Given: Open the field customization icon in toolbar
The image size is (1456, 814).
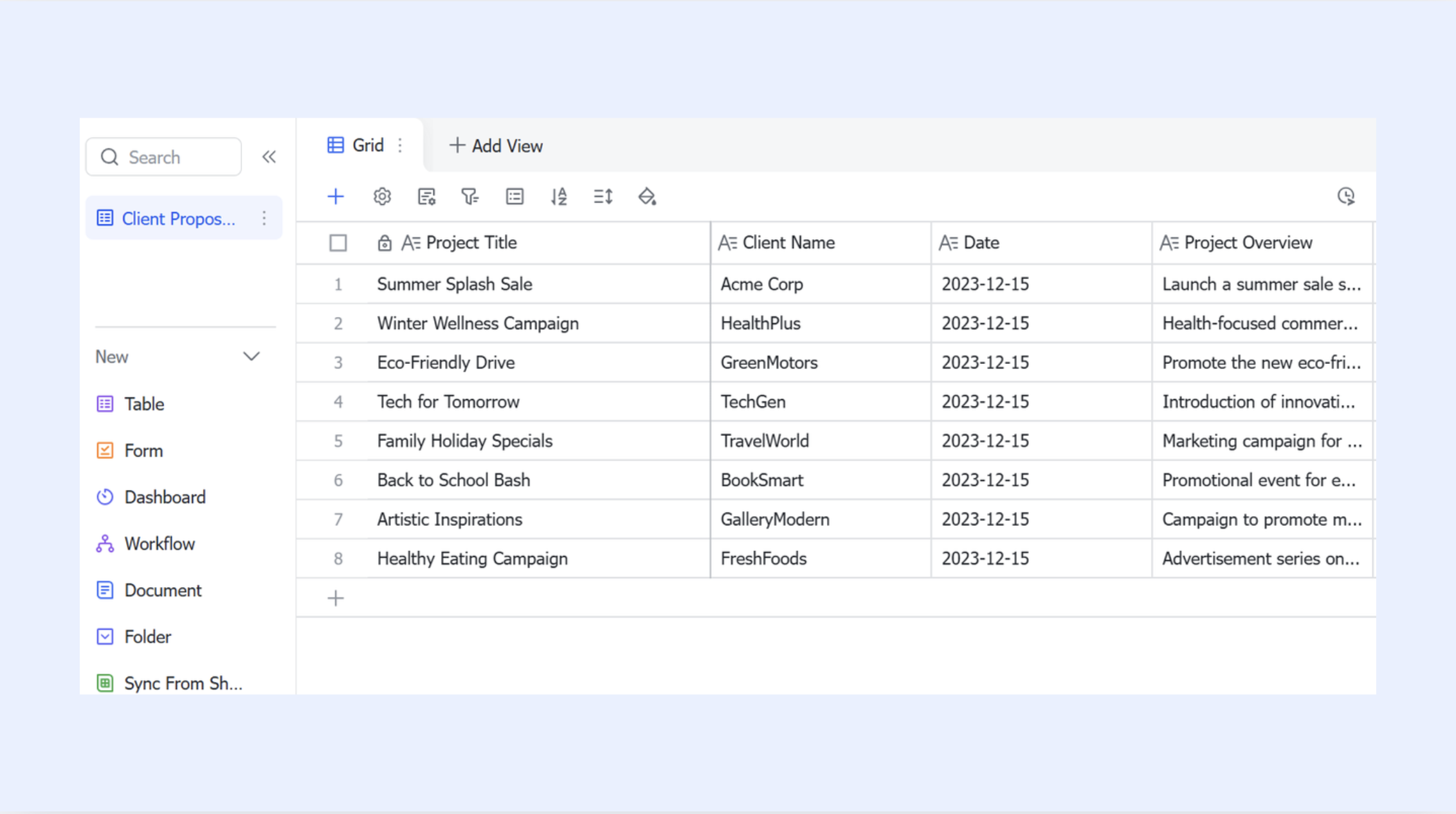Looking at the screenshot, I should click(x=426, y=196).
